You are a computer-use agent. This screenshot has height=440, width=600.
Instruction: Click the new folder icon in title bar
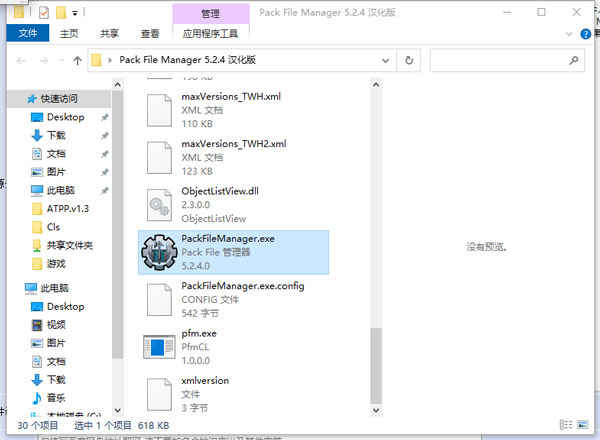(x=61, y=13)
